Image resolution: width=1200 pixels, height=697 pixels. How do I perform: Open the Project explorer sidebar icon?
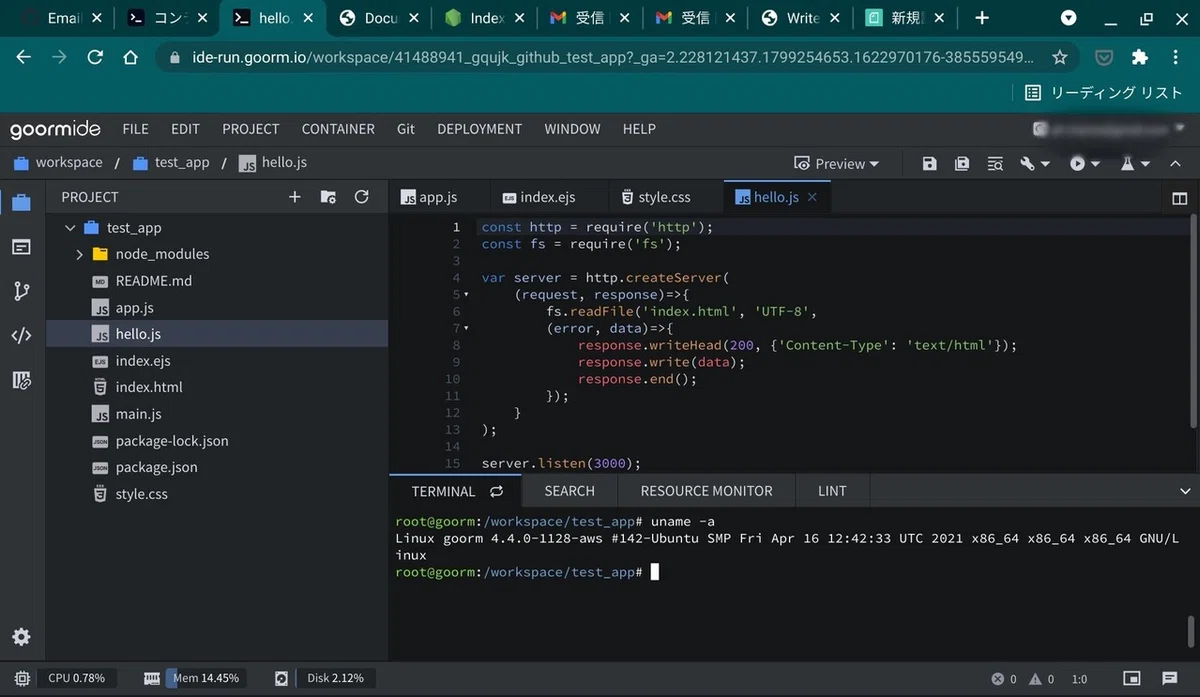[x=21, y=202]
